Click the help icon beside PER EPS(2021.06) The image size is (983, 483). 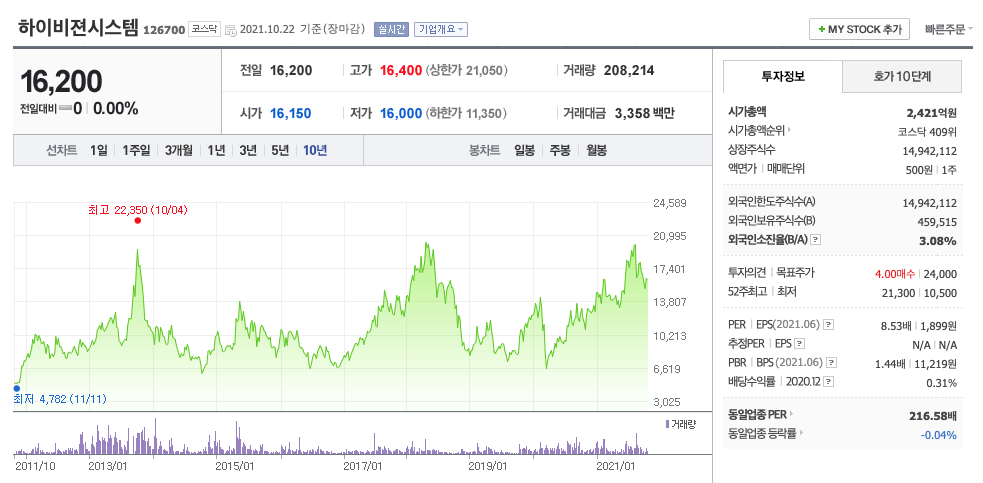pos(828,325)
